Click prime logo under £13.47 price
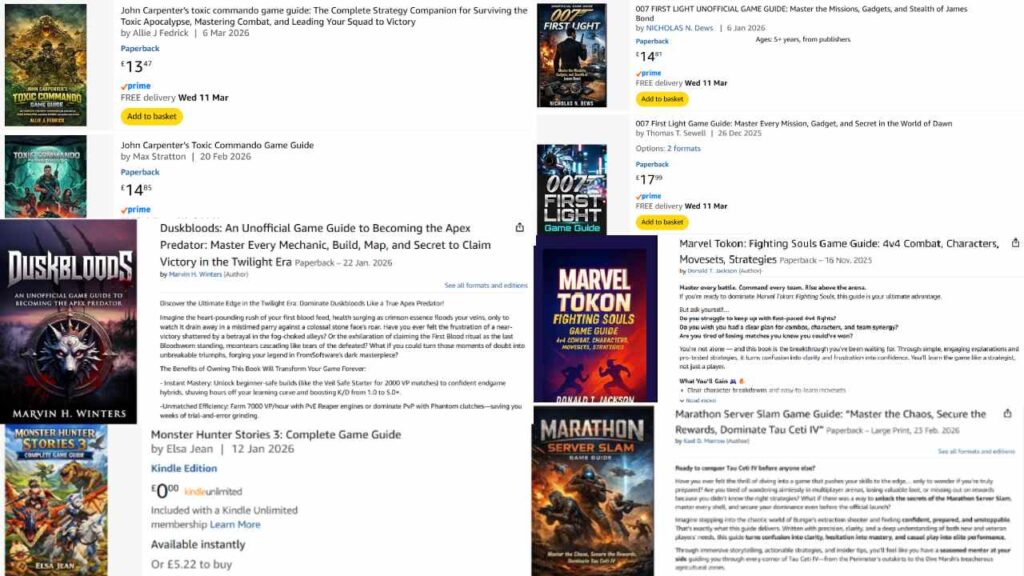Image resolution: width=1024 pixels, height=576 pixels. 136,86
